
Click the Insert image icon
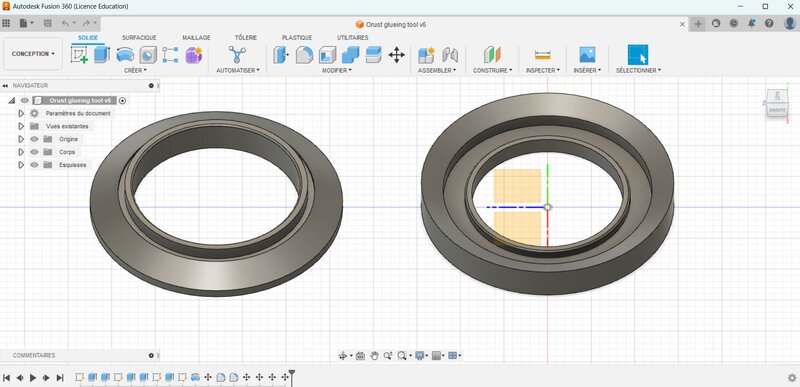click(x=587, y=55)
